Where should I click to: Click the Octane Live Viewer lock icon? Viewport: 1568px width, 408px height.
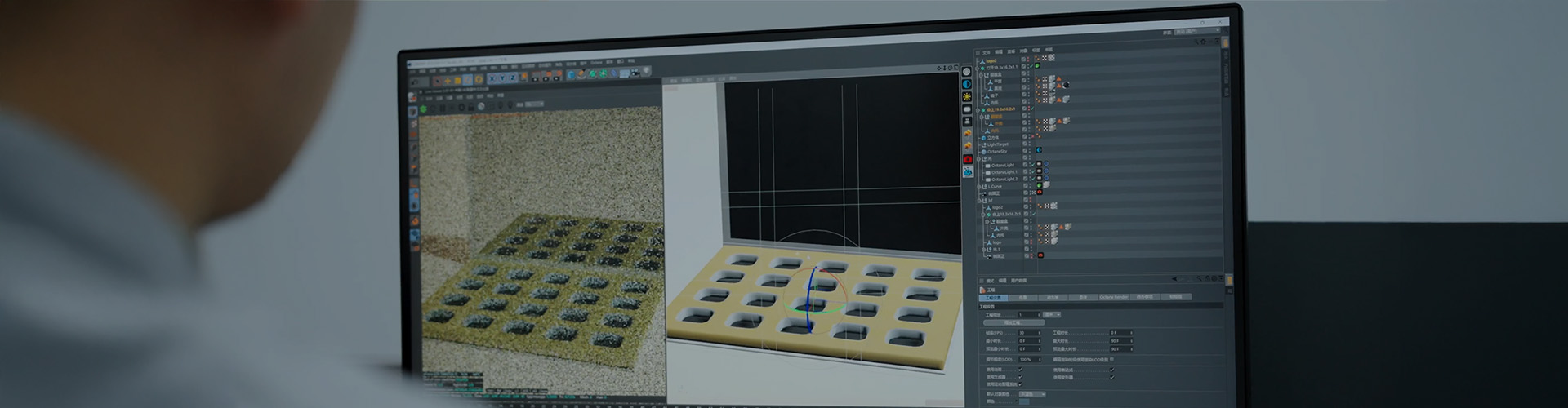470,106
